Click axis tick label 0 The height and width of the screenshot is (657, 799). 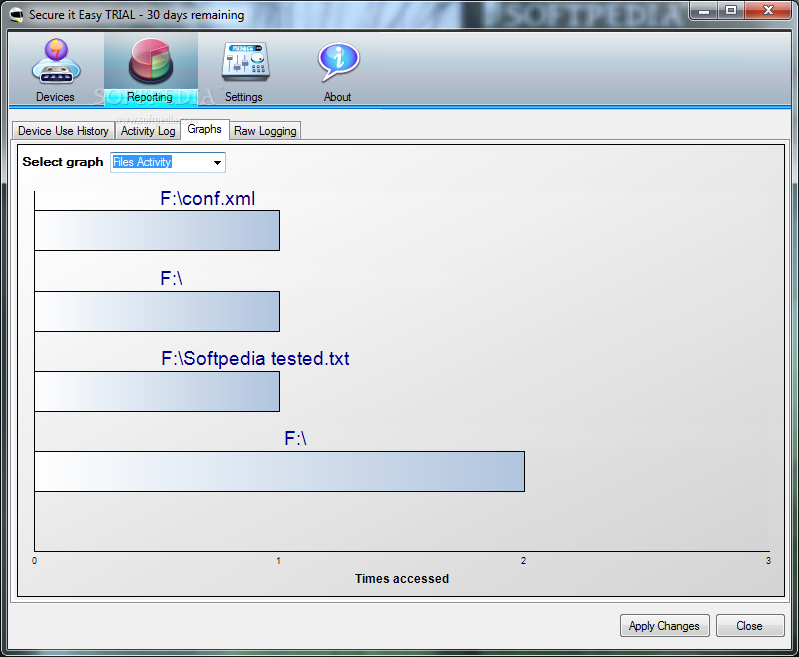(35, 561)
